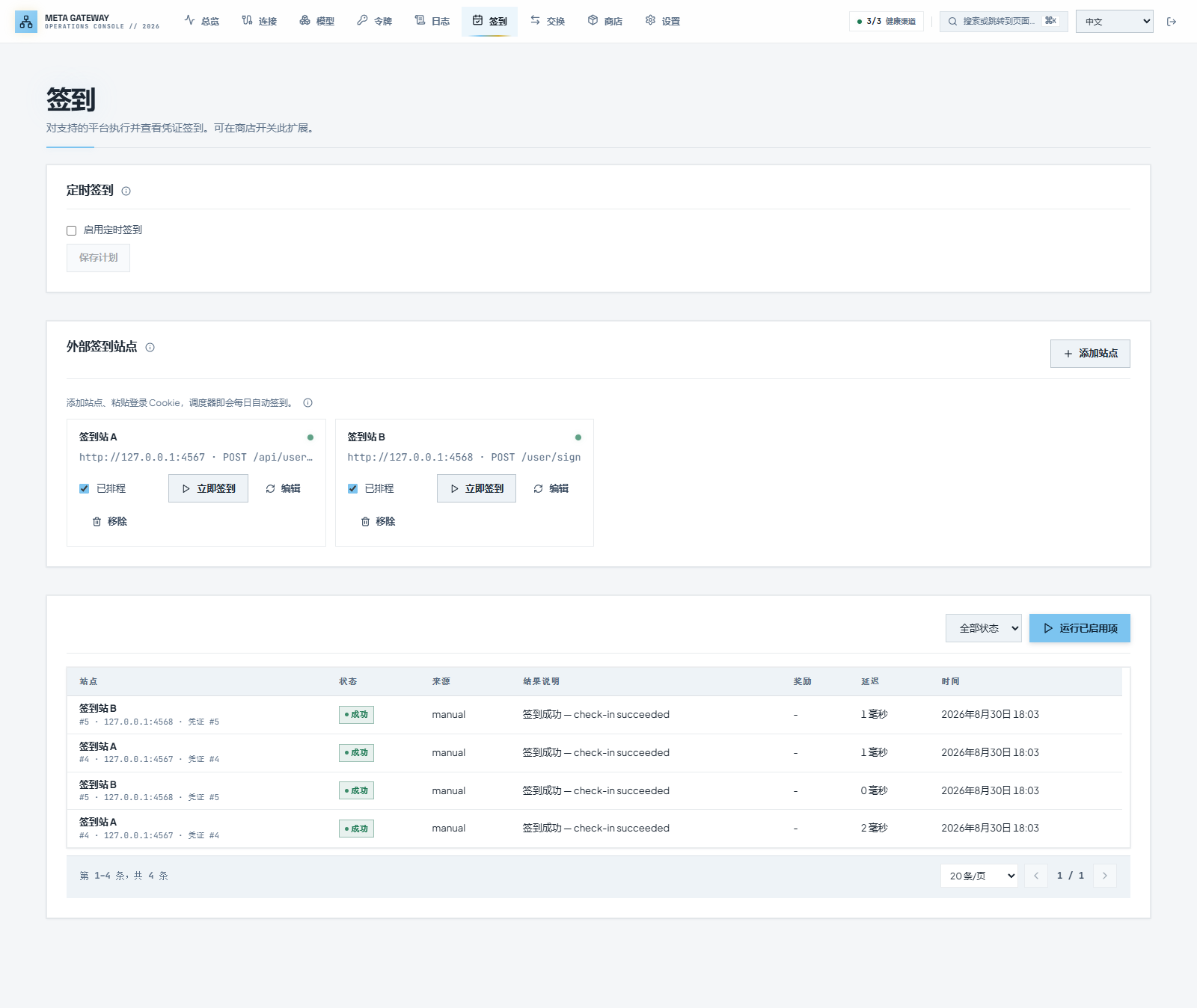Image resolution: width=1197 pixels, height=1008 pixels.
Task: Go to the 日志 nav tab
Action: 432,21
